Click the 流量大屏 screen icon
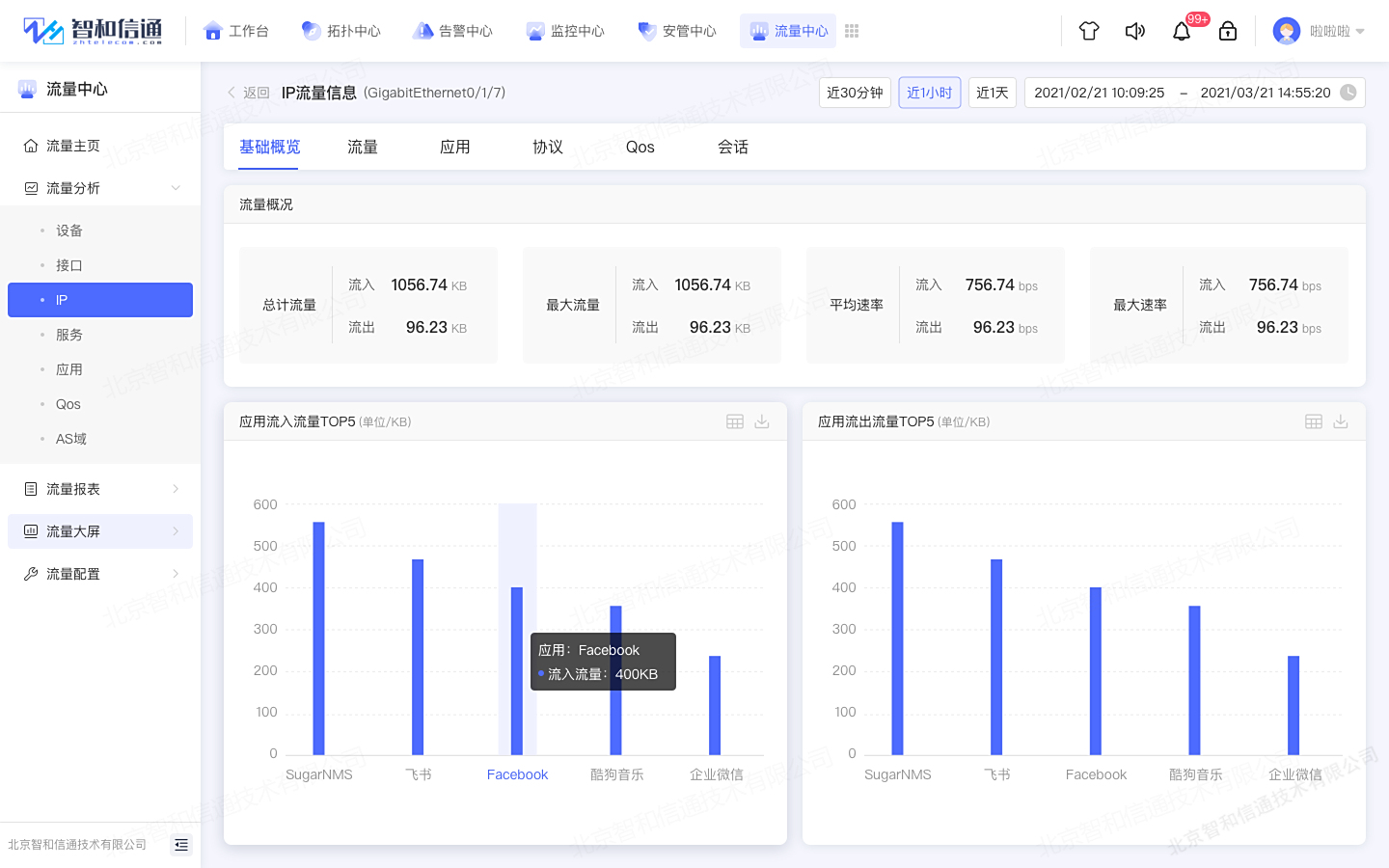Viewport: 1389px width, 868px height. 31,531
